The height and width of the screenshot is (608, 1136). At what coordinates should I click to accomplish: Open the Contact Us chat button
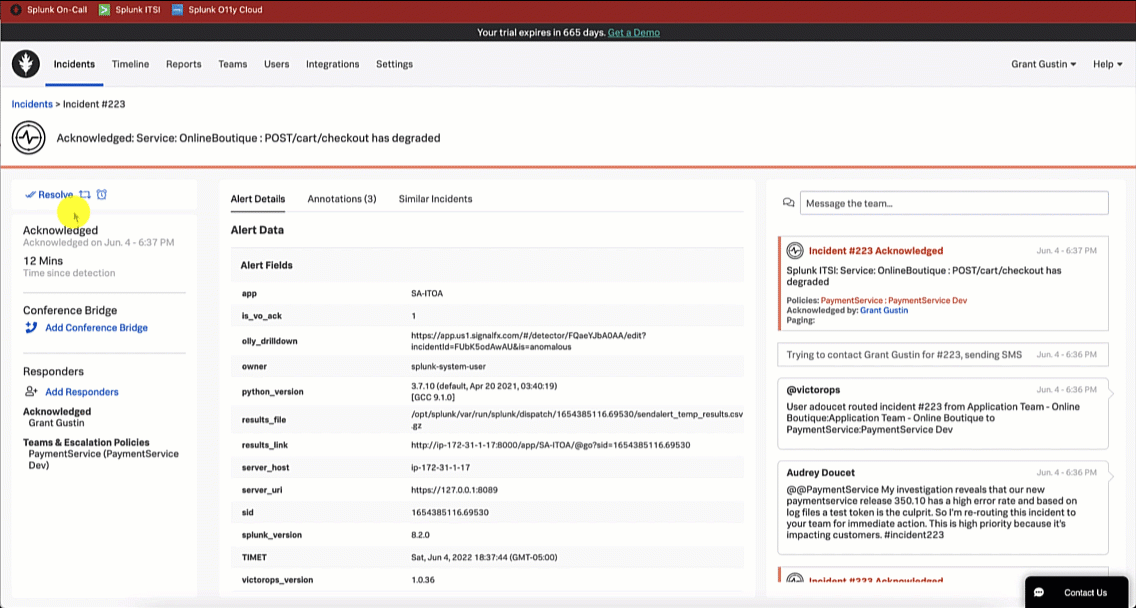pos(1075,592)
